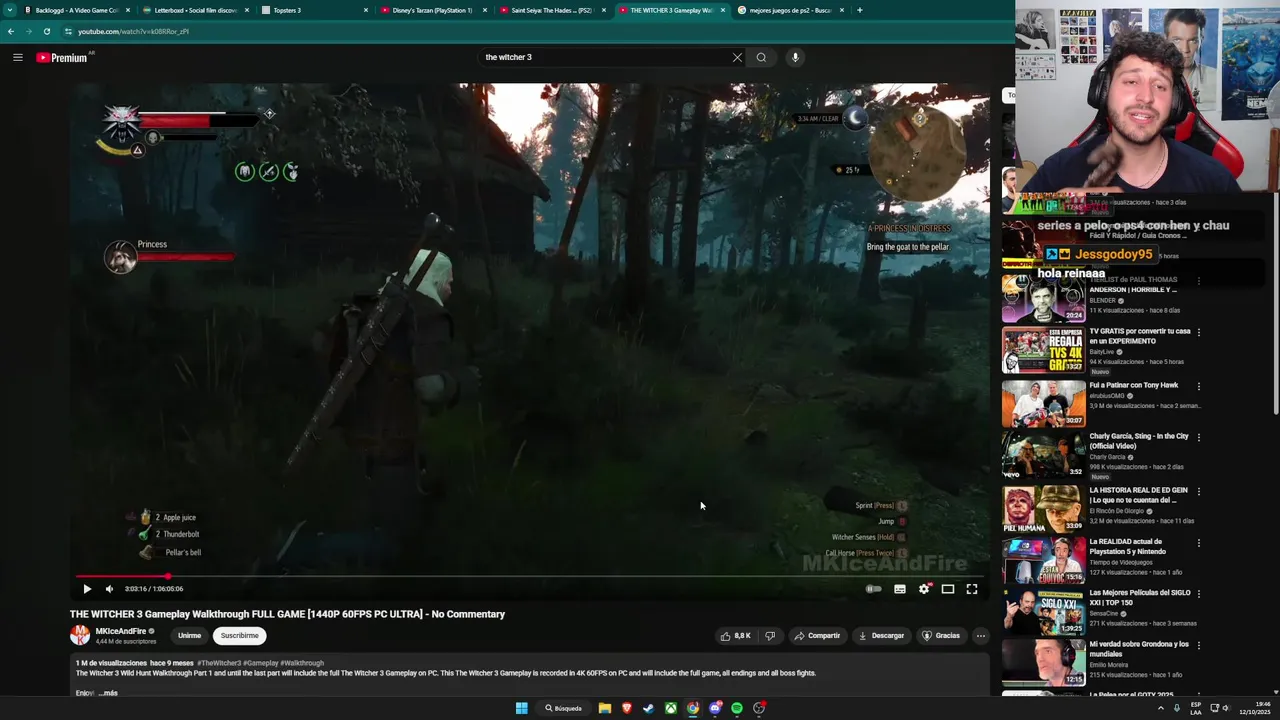Open options for LA REALIDAD de Playstation video
Image resolution: width=1280 pixels, height=720 pixels.
(1199, 542)
